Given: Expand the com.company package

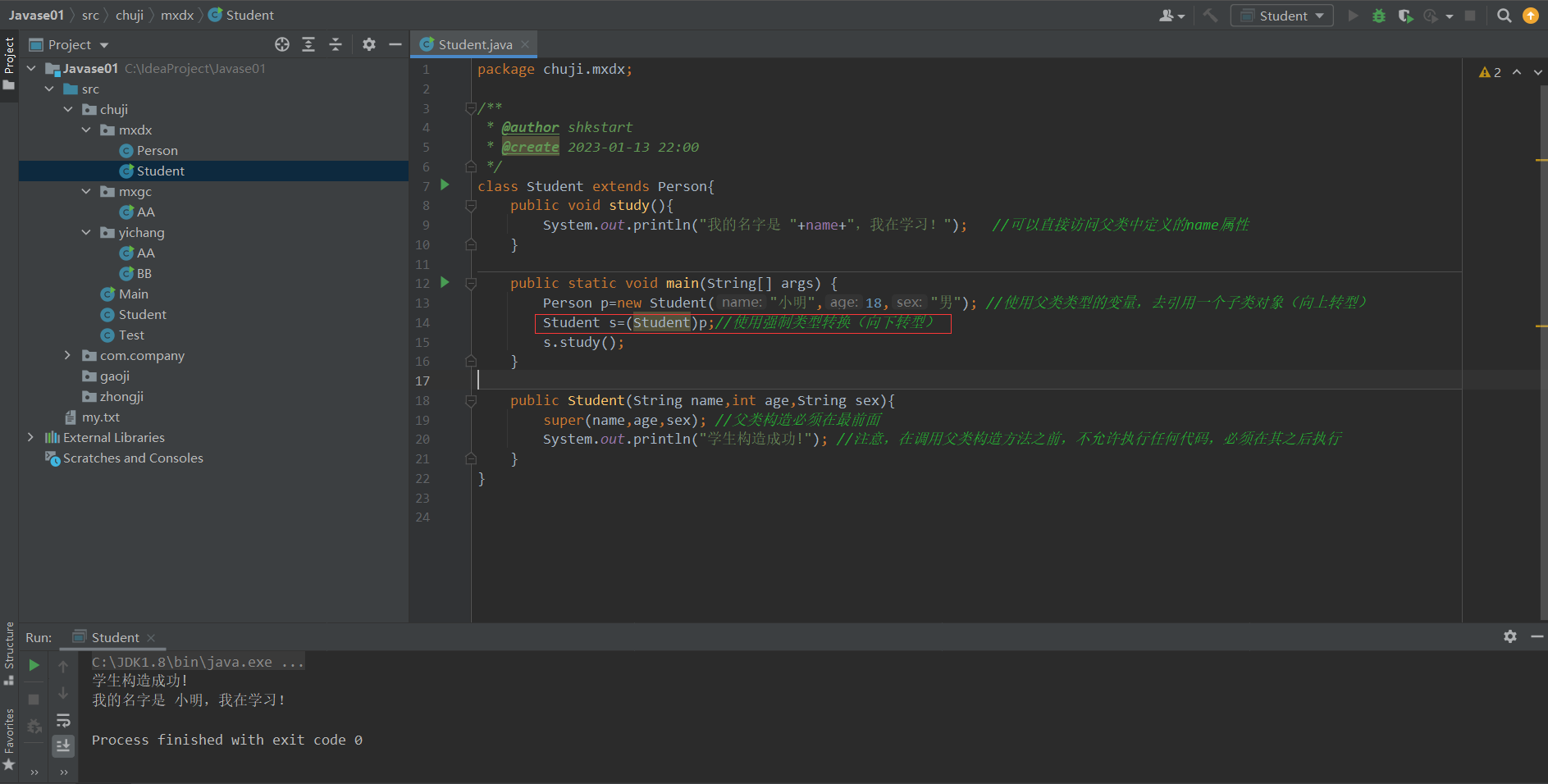Looking at the screenshot, I should click(68, 355).
